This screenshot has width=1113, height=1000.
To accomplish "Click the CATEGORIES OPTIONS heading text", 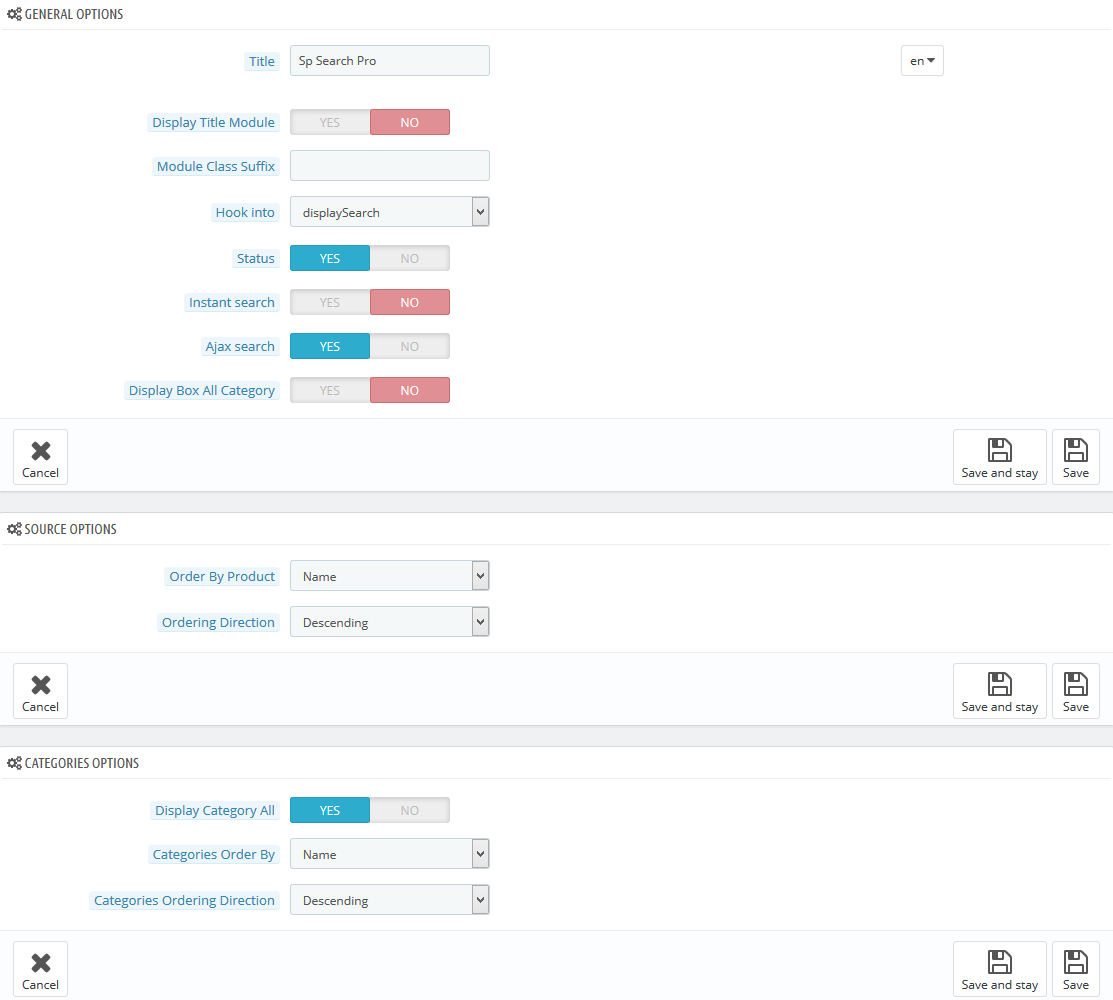I will (x=82, y=764).
